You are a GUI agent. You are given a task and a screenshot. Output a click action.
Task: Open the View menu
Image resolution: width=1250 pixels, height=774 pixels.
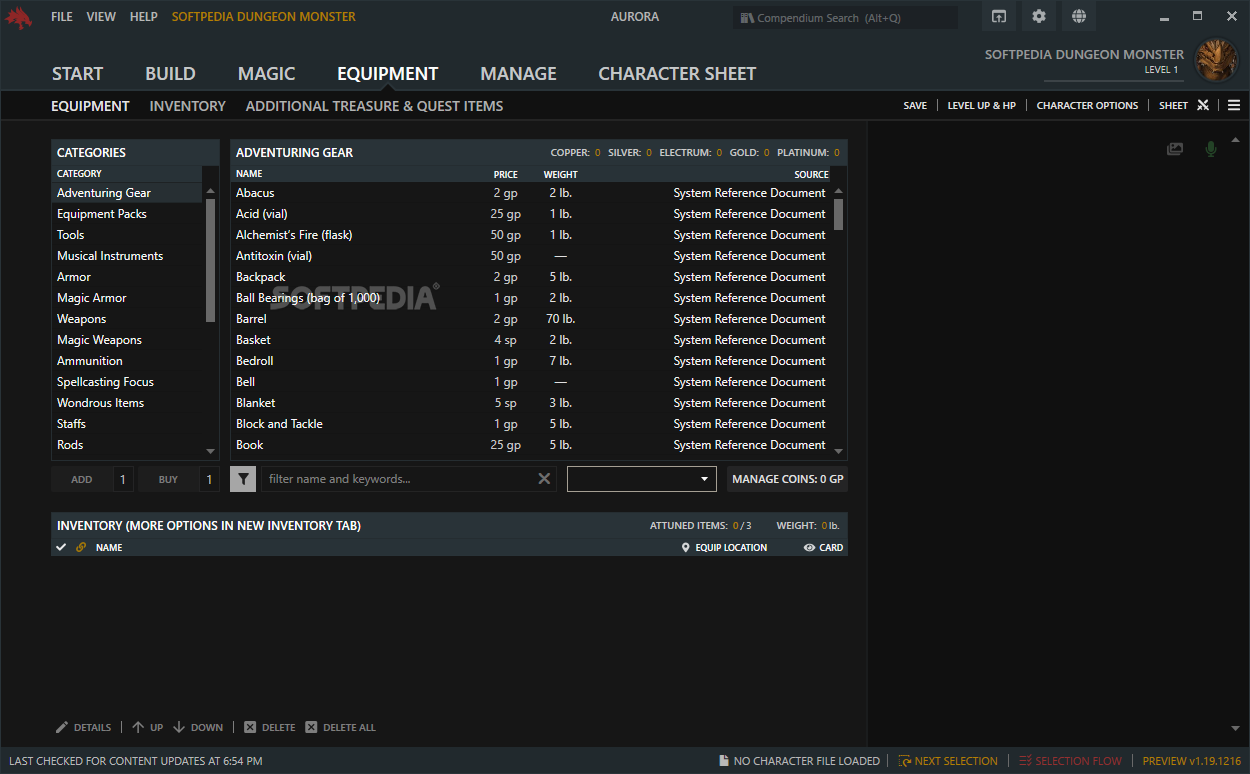click(101, 17)
